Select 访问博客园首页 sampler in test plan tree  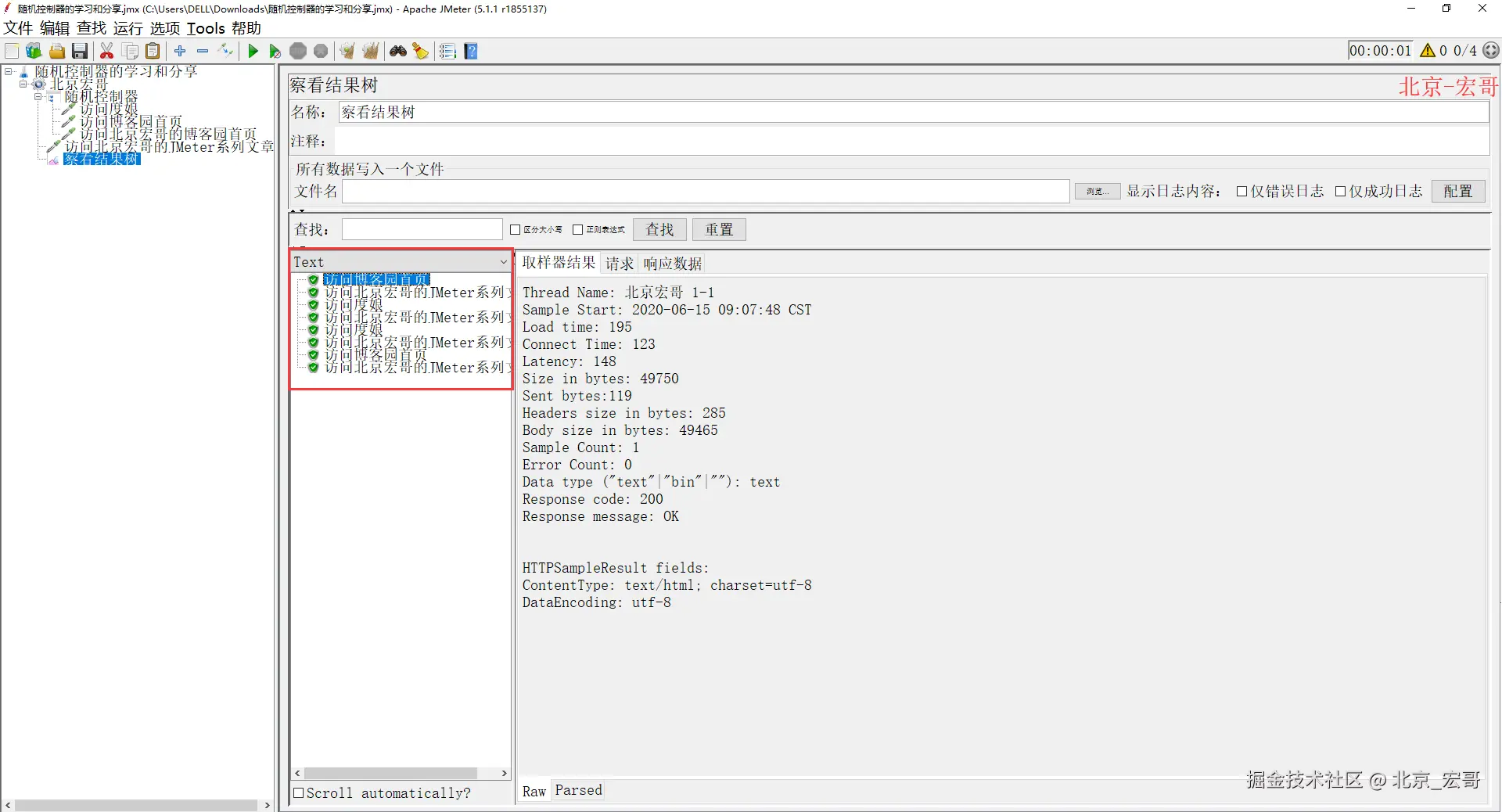131,121
